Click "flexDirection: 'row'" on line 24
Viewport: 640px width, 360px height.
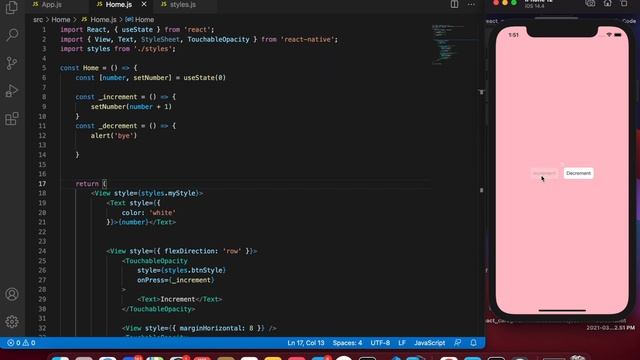pyautogui.click(x=202, y=251)
